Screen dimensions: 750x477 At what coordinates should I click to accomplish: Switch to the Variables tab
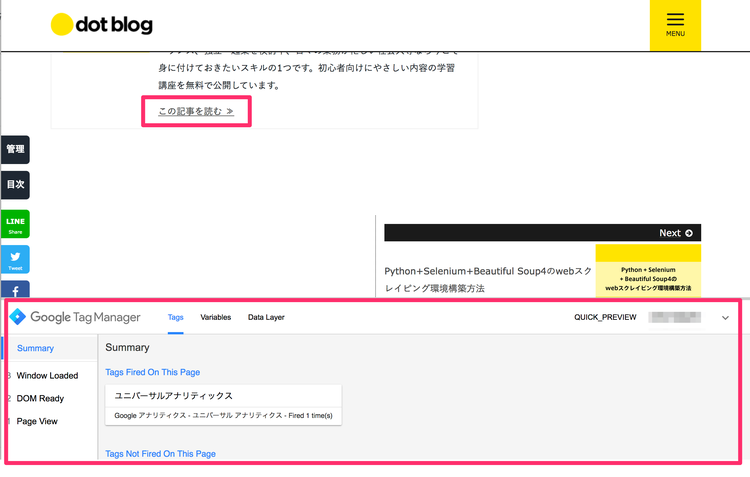point(216,317)
